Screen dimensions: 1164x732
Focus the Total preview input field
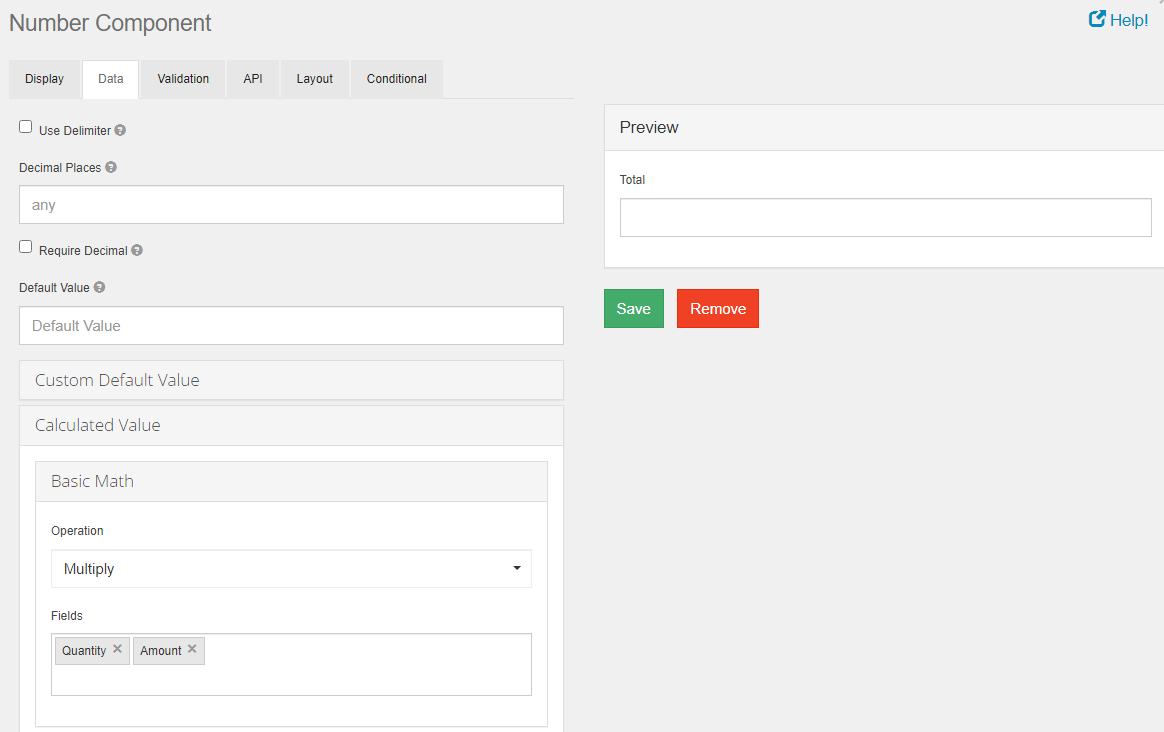[885, 218]
